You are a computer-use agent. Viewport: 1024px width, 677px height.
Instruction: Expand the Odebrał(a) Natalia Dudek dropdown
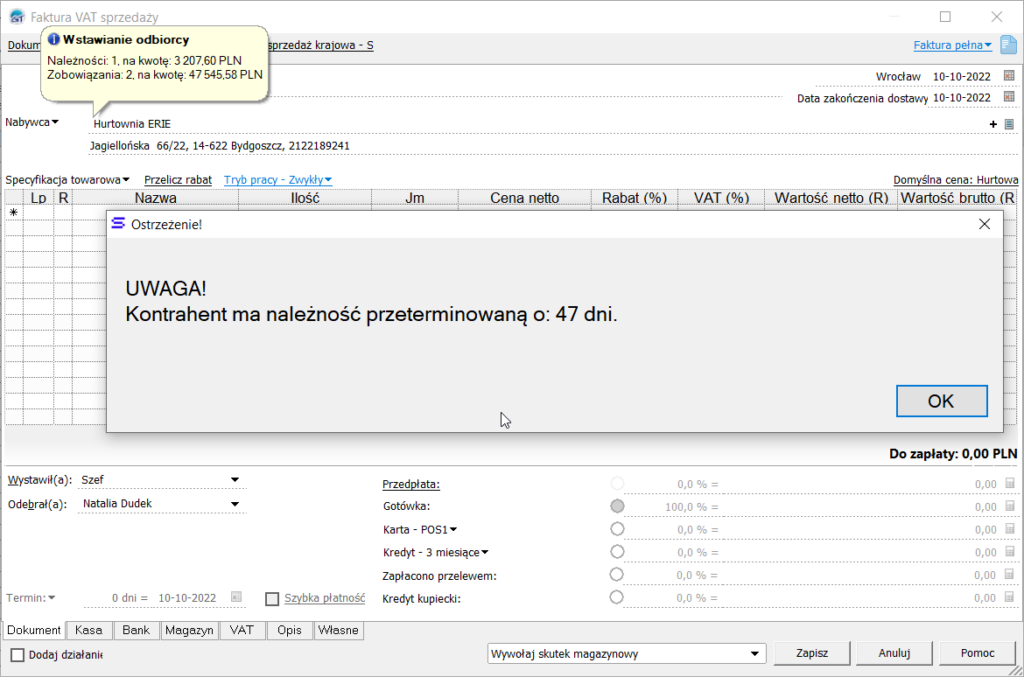click(x=235, y=504)
